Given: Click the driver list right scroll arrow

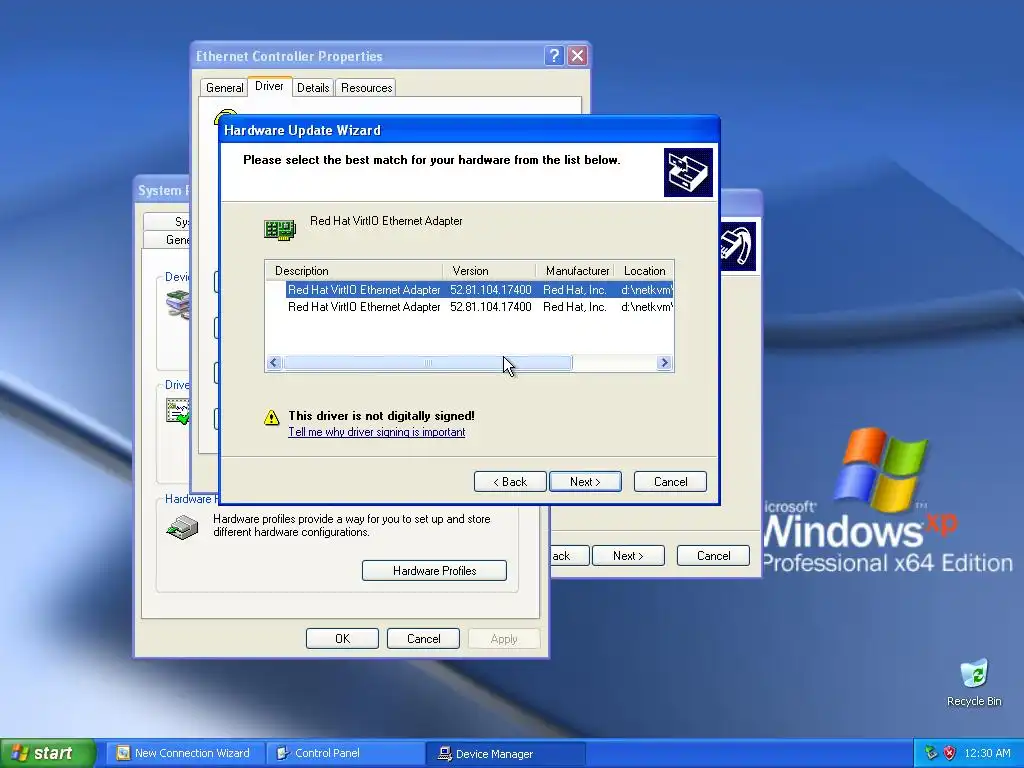Looking at the screenshot, I should [x=664, y=363].
